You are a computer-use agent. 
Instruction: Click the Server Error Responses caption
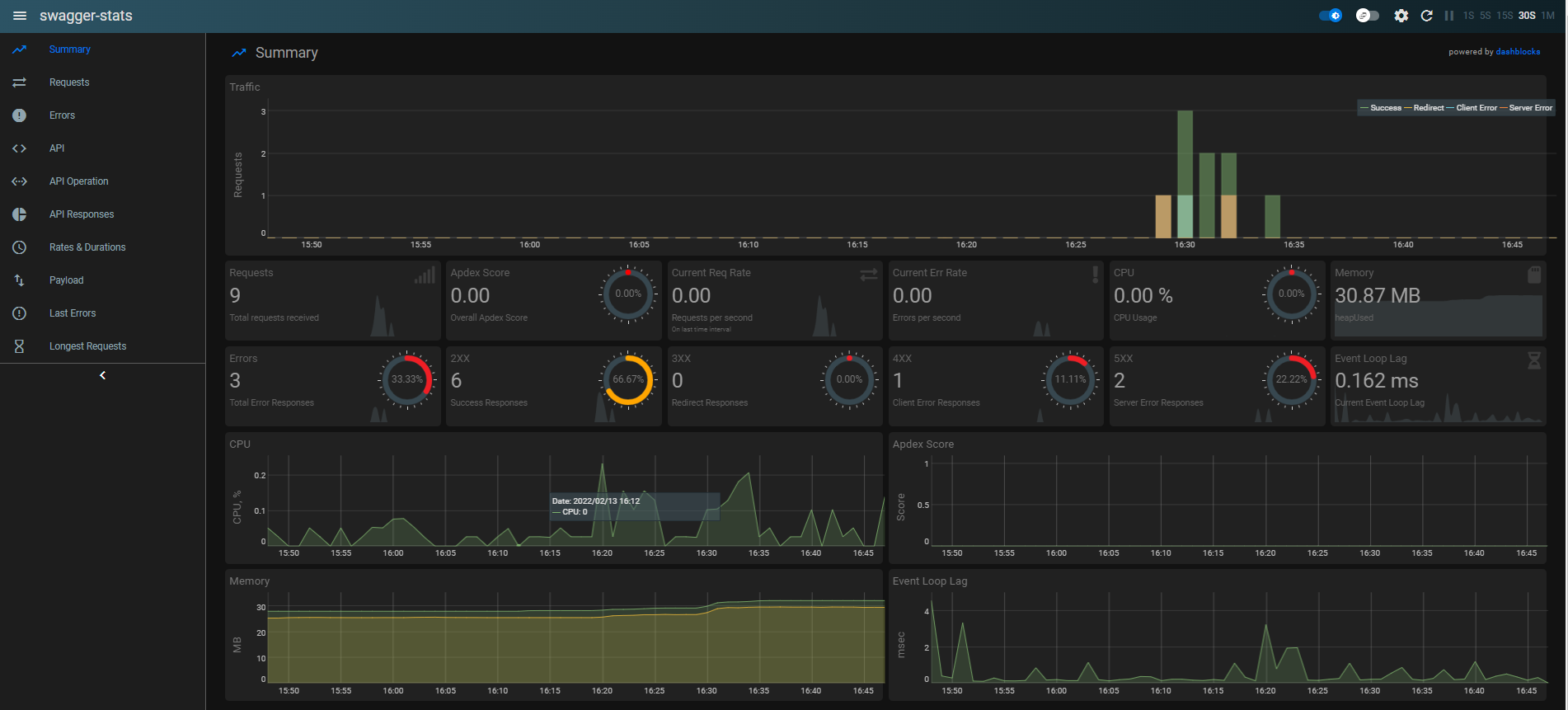[x=1158, y=403]
